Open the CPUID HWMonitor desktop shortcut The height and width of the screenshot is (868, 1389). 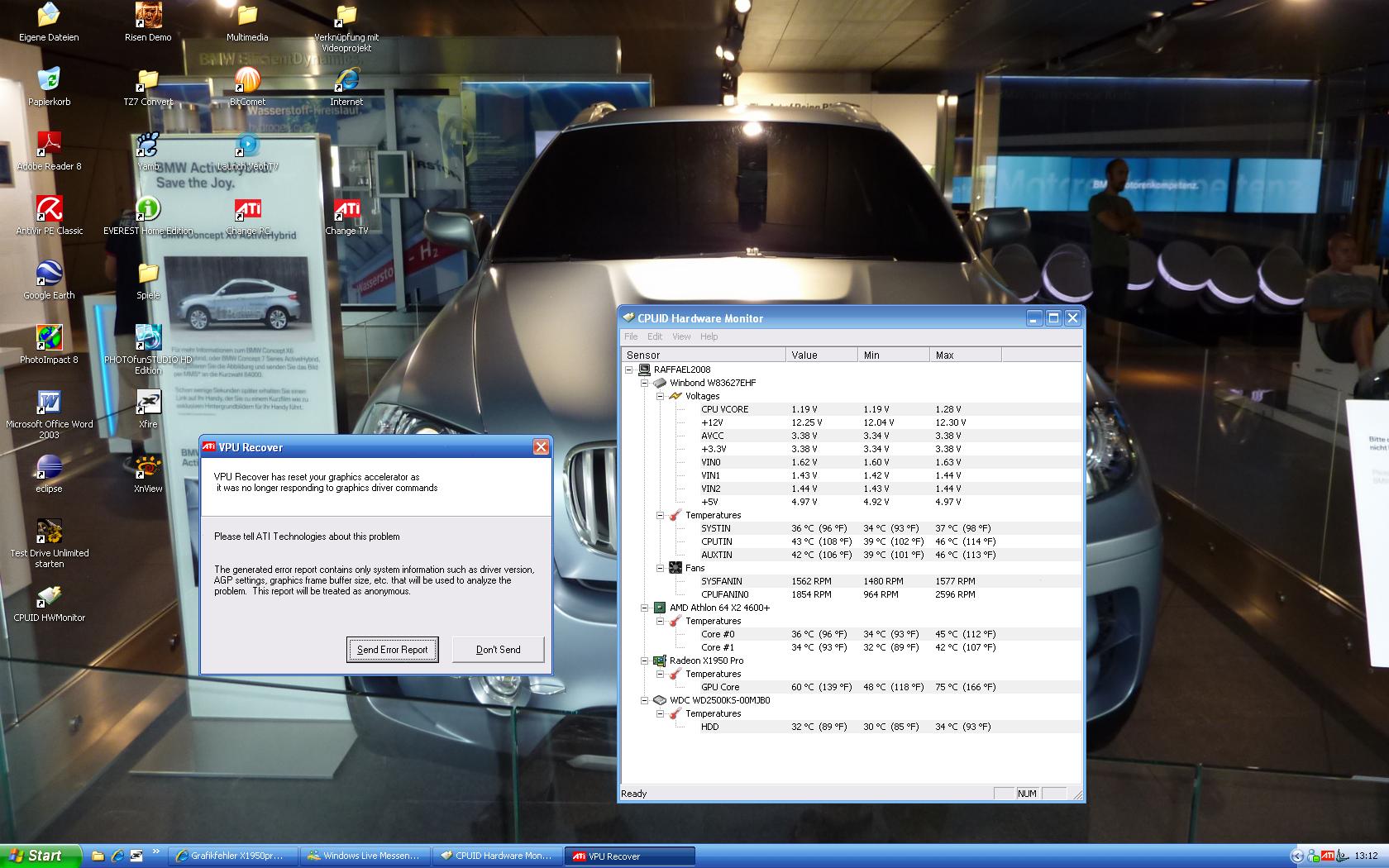[x=49, y=603]
